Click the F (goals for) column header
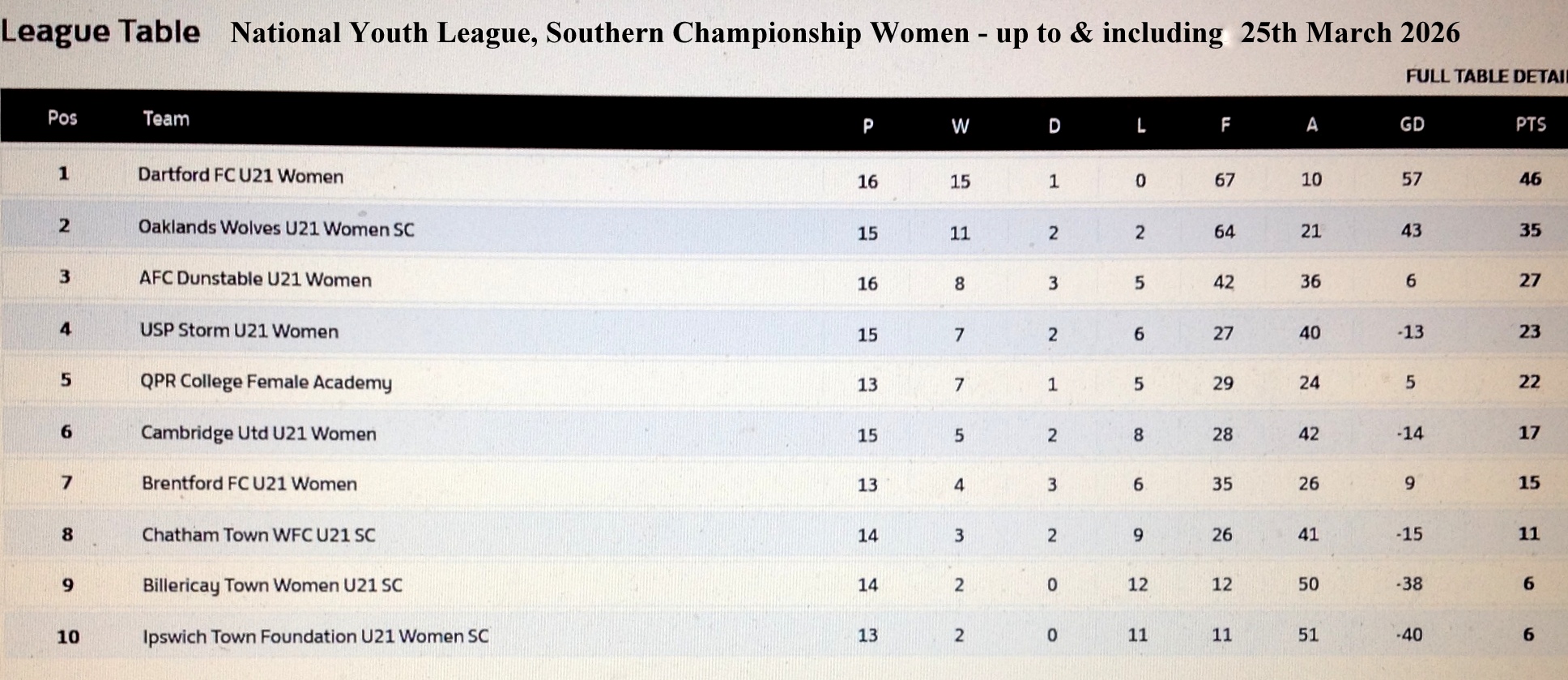Image resolution: width=1568 pixels, height=680 pixels. [1225, 126]
